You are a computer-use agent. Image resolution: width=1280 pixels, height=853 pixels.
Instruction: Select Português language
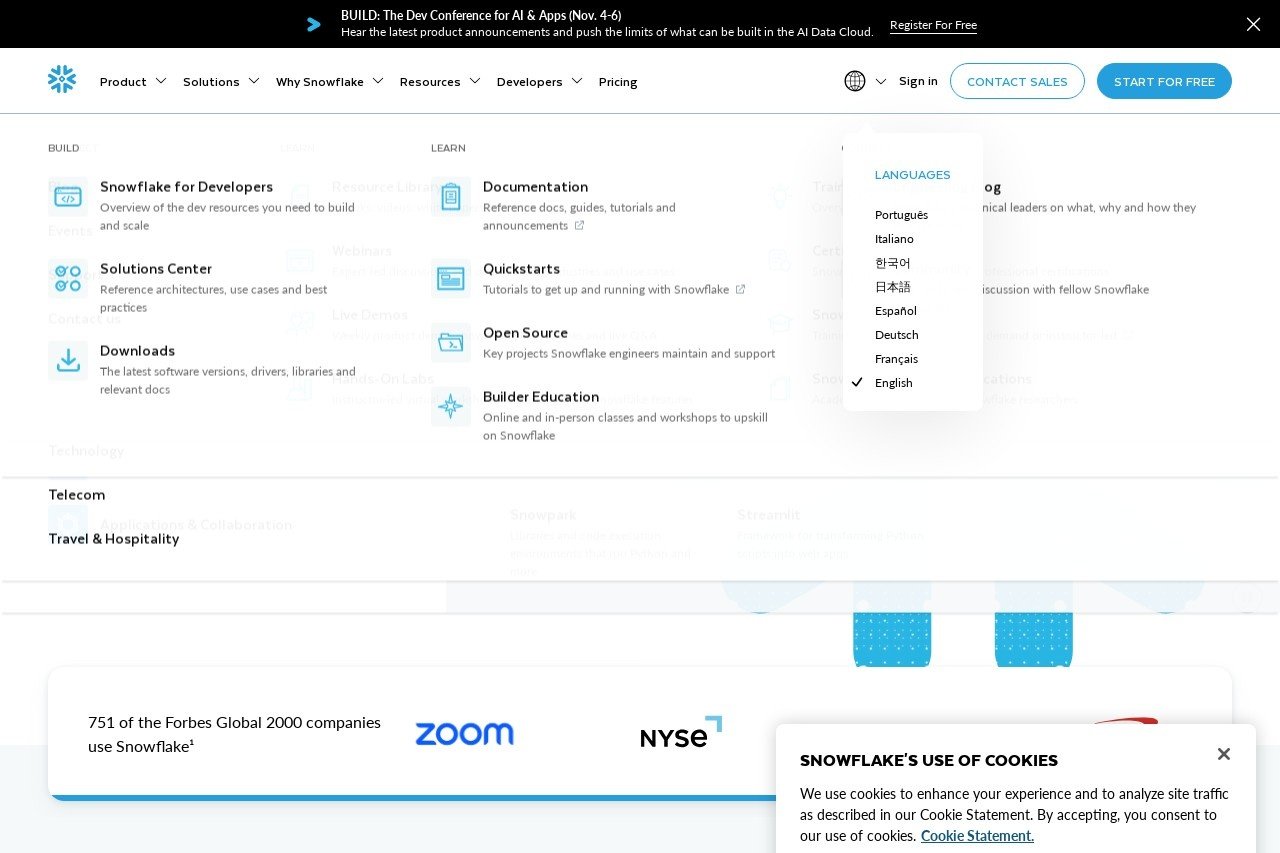coord(901,215)
